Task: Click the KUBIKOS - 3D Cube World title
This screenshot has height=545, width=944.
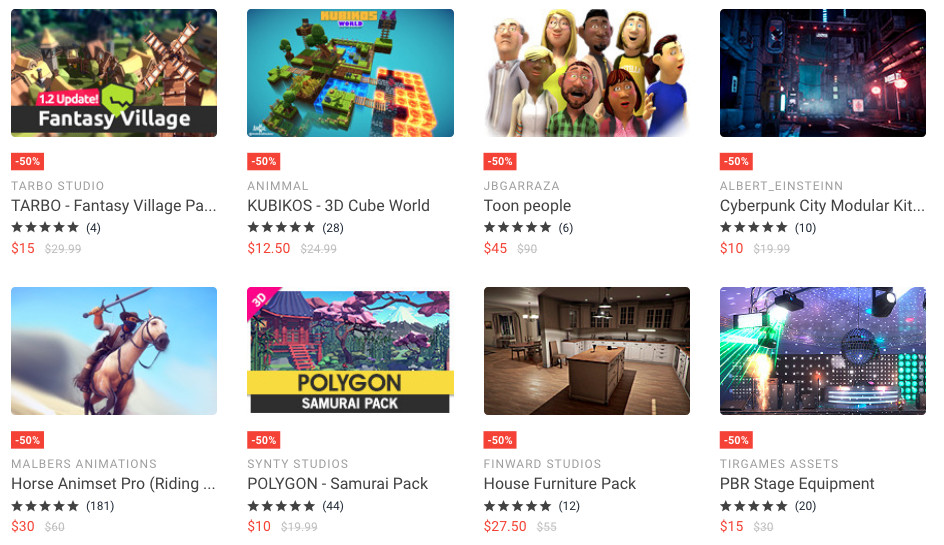Action: tap(338, 206)
